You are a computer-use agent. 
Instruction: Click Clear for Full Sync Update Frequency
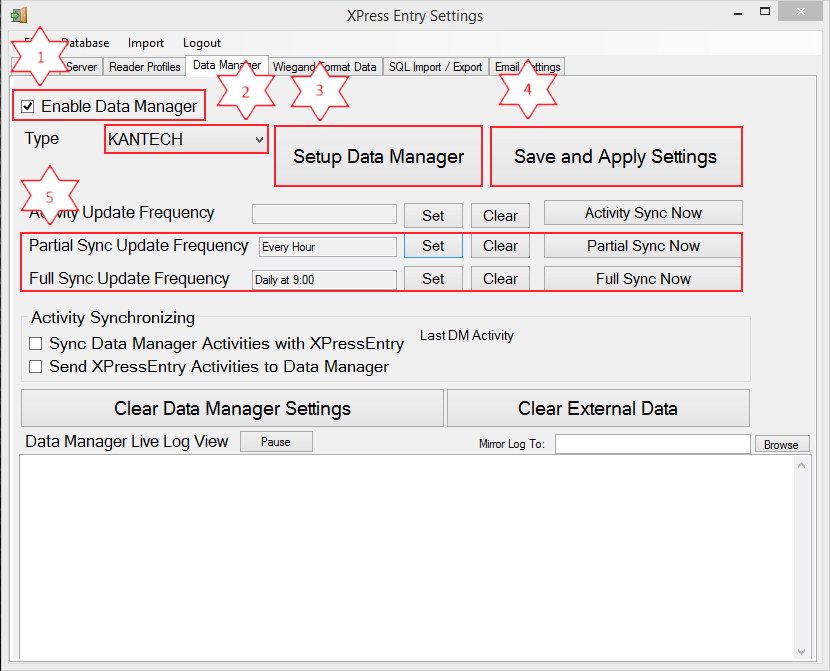click(x=500, y=279)
